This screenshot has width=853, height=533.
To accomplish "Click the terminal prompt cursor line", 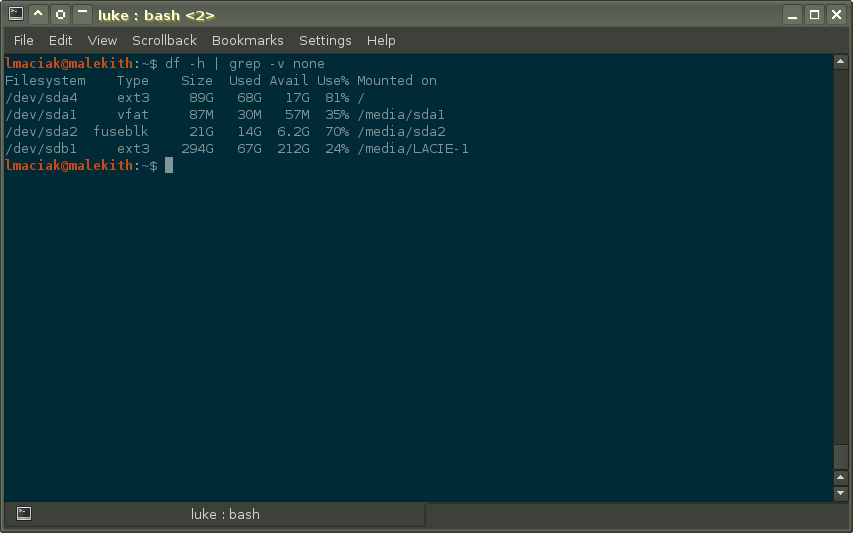I will point(169,165).
